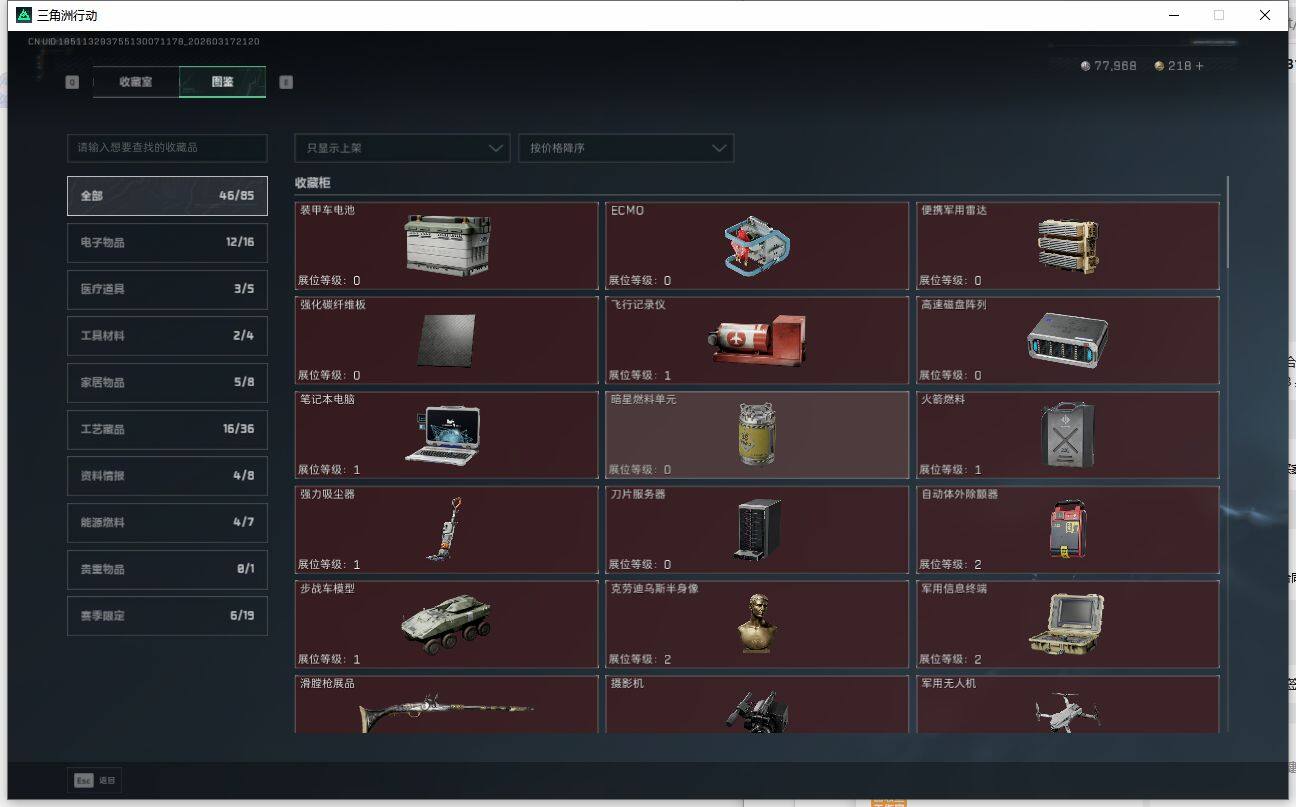
Task: Click the 高速磁盘阵列 disk array icon
Action: (x=1067, y=340)
